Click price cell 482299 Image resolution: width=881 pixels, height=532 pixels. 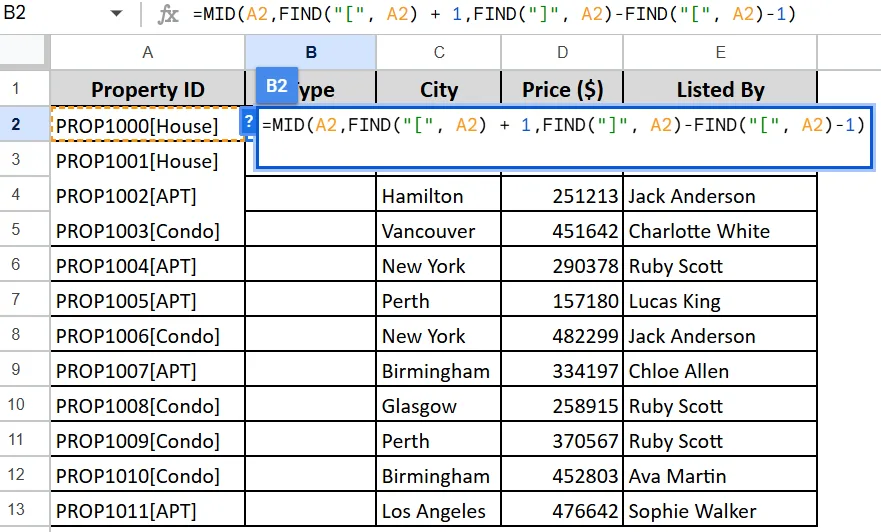[x=562, y=335]
